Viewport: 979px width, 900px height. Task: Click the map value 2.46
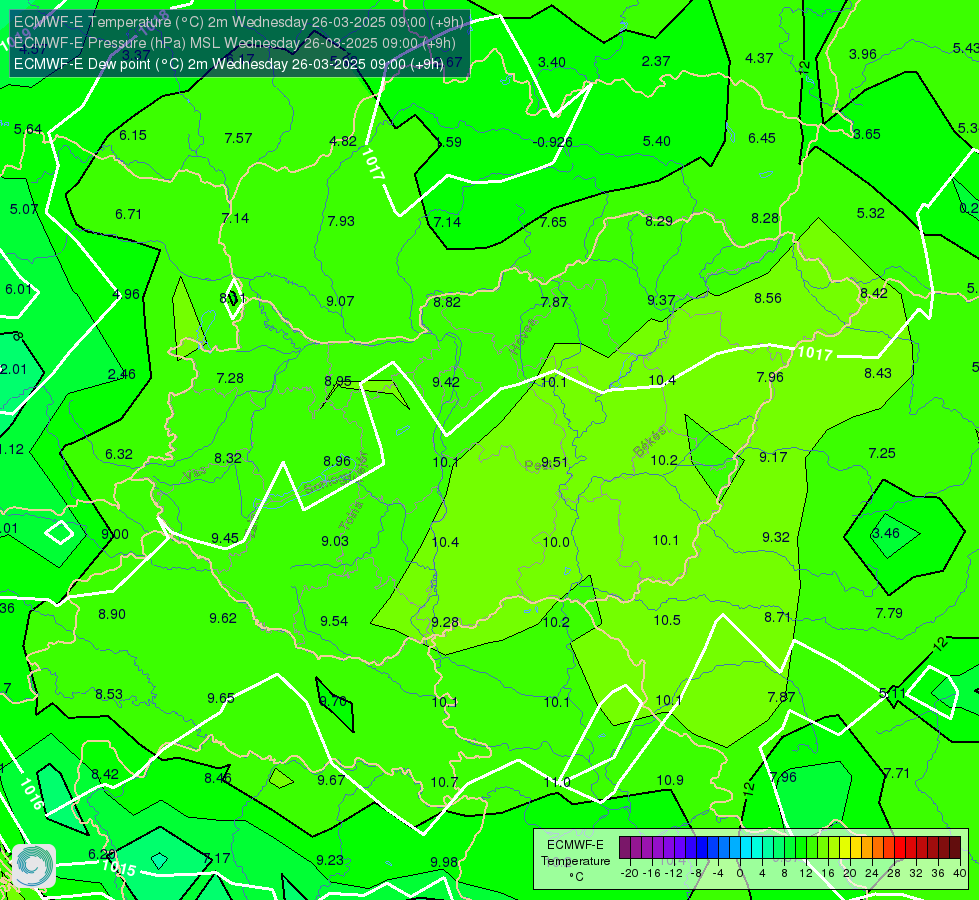[x=122, y=374]
